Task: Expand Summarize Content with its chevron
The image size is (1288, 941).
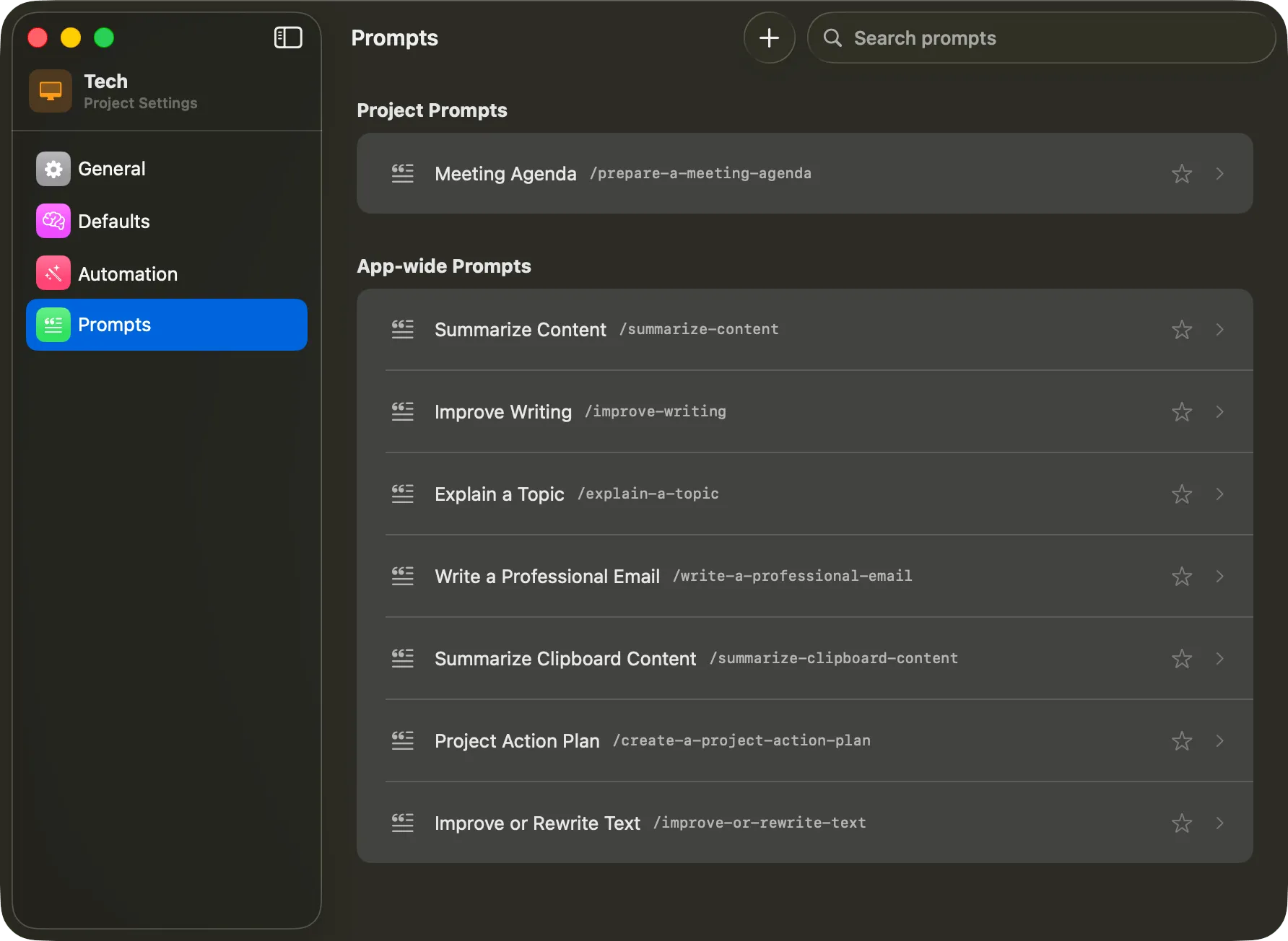Action: click(1219, 329)
